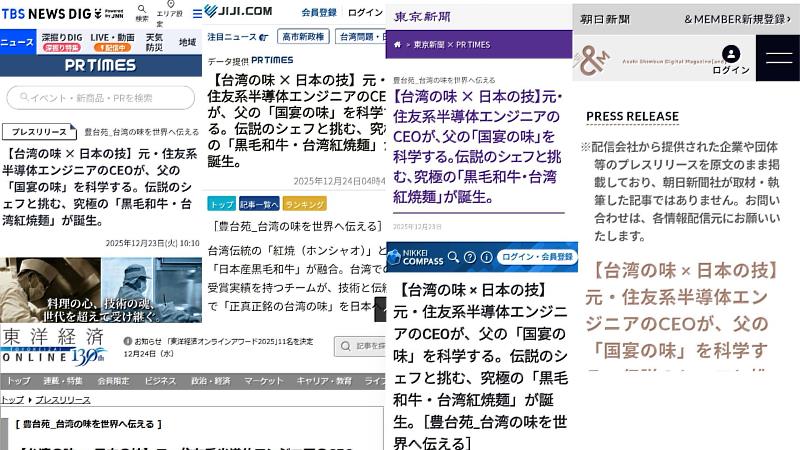Click the ログイン・会員登録 button on Nikkei Compass
The image size is (800, 450).
point(537,257)
